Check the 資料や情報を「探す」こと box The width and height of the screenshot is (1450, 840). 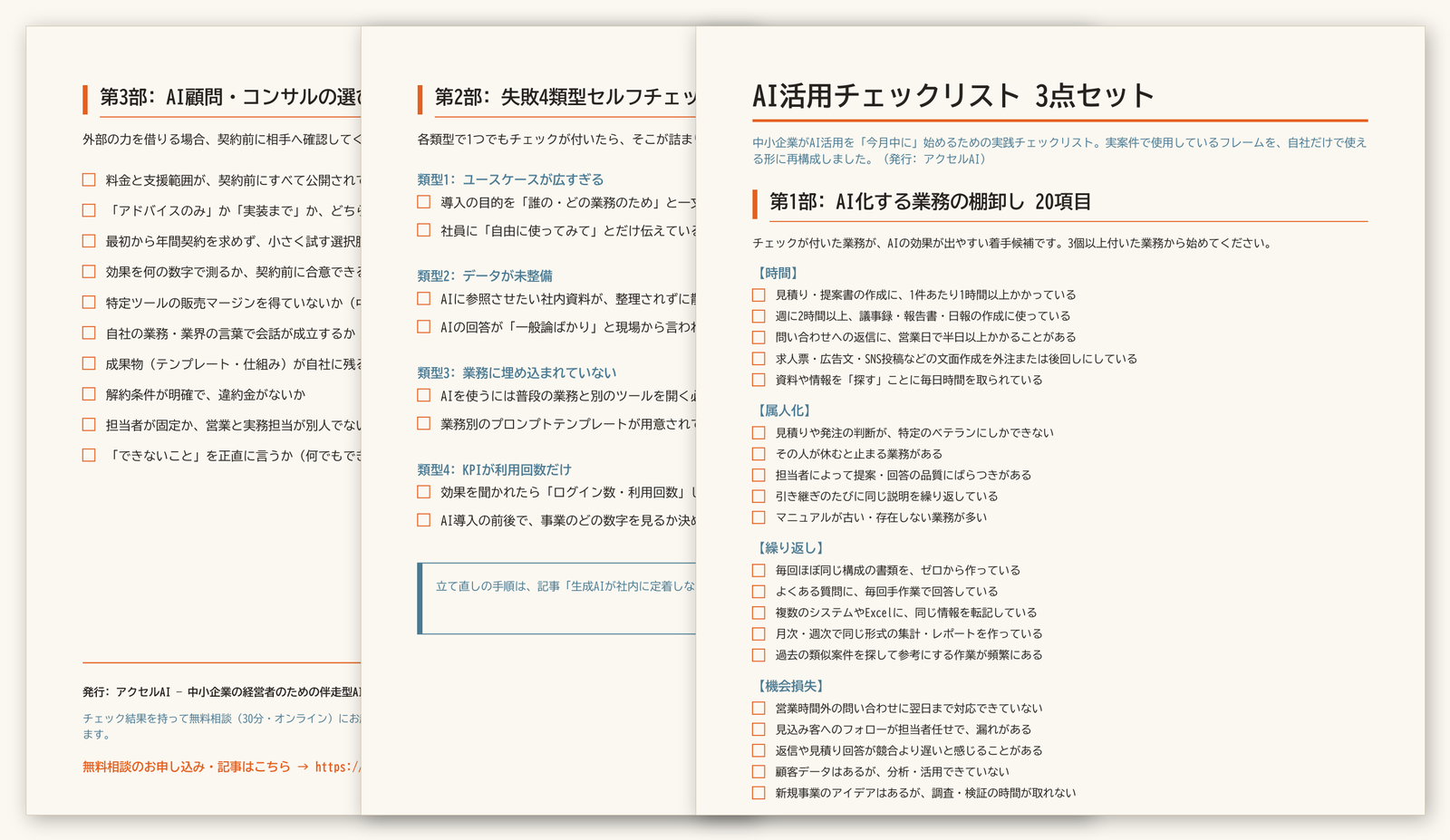click(x=759, y=380)
